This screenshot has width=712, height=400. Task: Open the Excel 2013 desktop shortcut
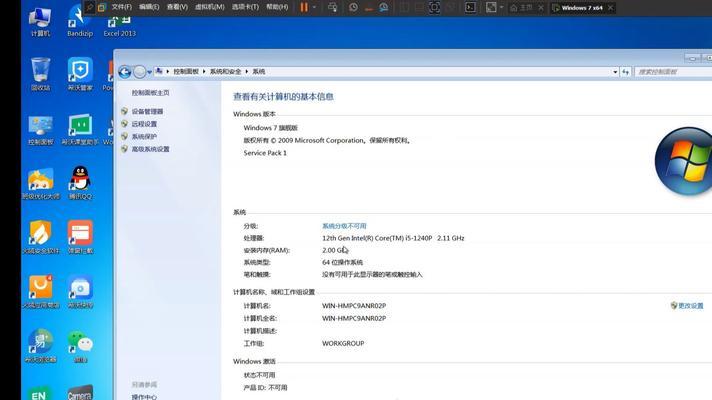click(119, 26)
